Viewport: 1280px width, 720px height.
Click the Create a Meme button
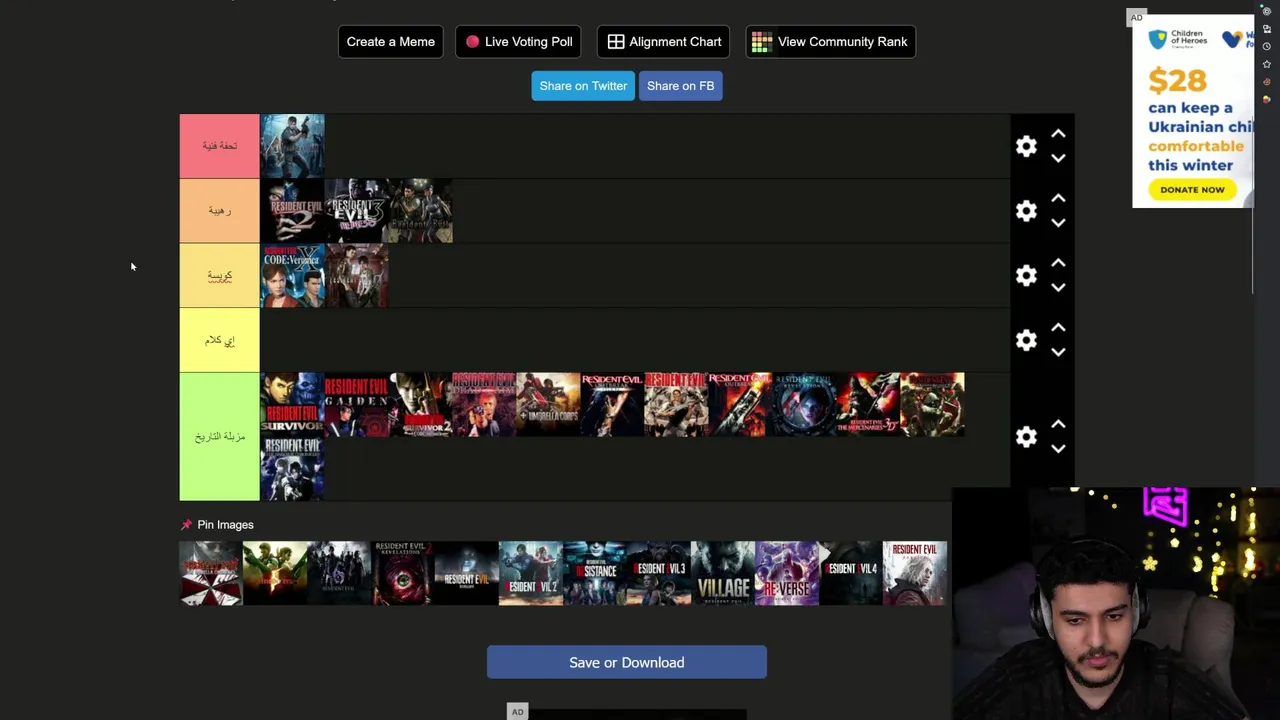click(x=391, y=42)
